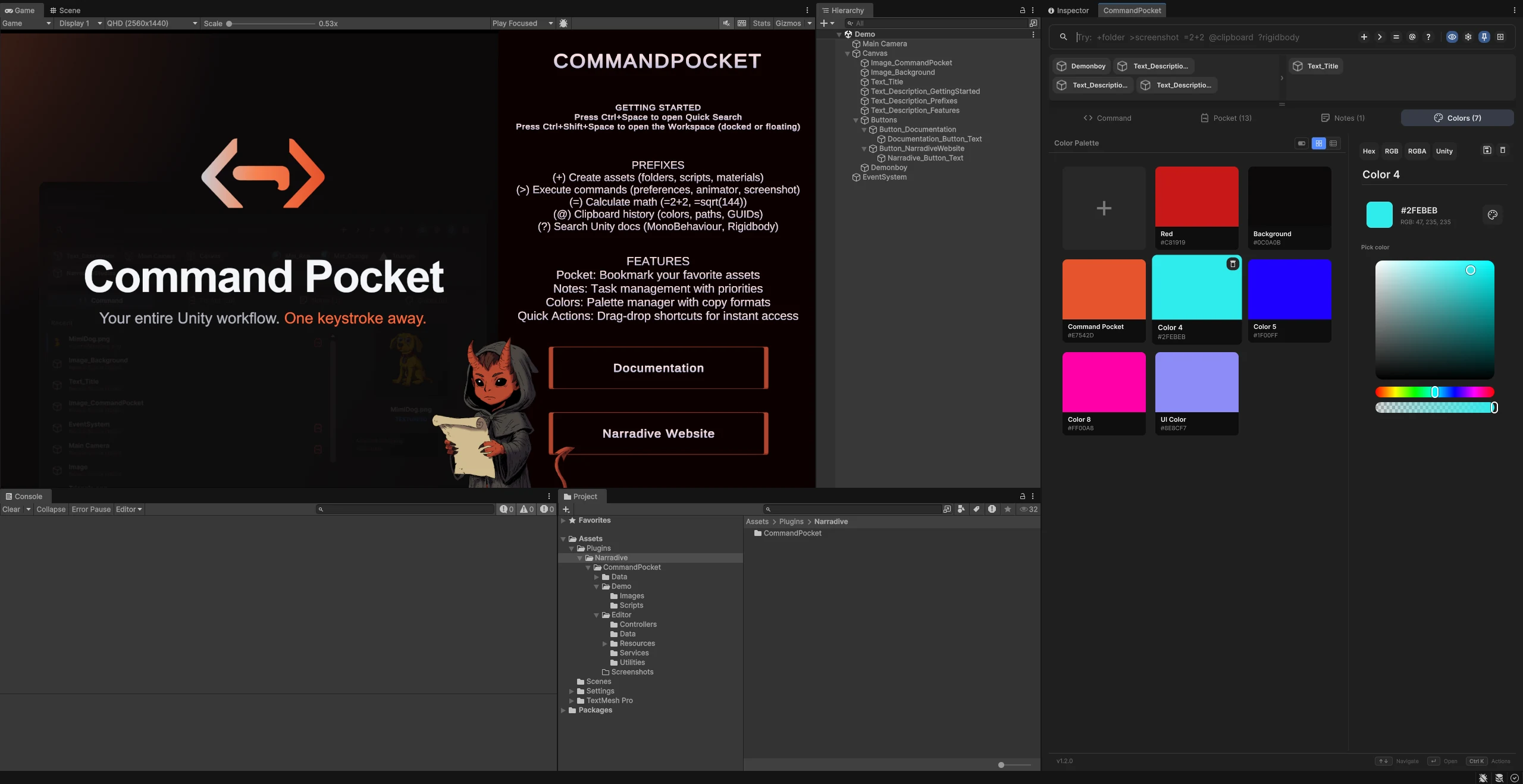1523x784 pixels.
Task: Click the plus create-assets prefix icon
Action: point(1364,37)
